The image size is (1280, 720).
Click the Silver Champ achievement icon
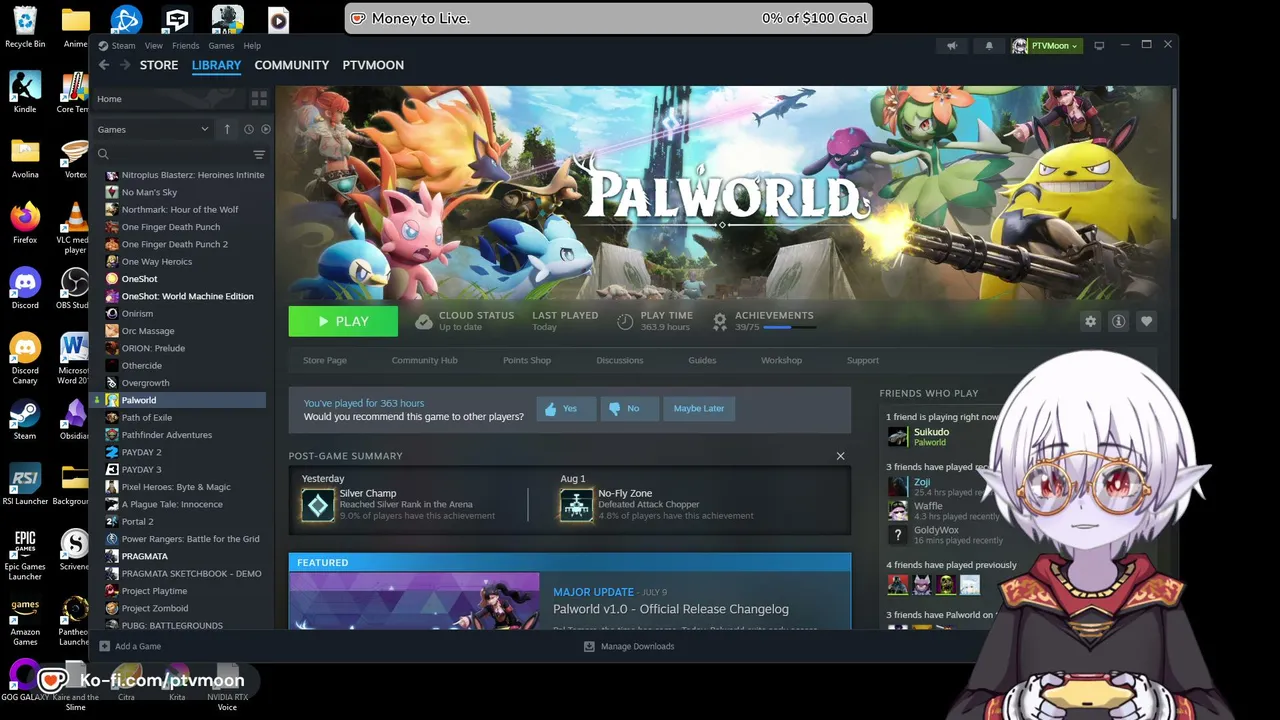(x=318, y=505)
